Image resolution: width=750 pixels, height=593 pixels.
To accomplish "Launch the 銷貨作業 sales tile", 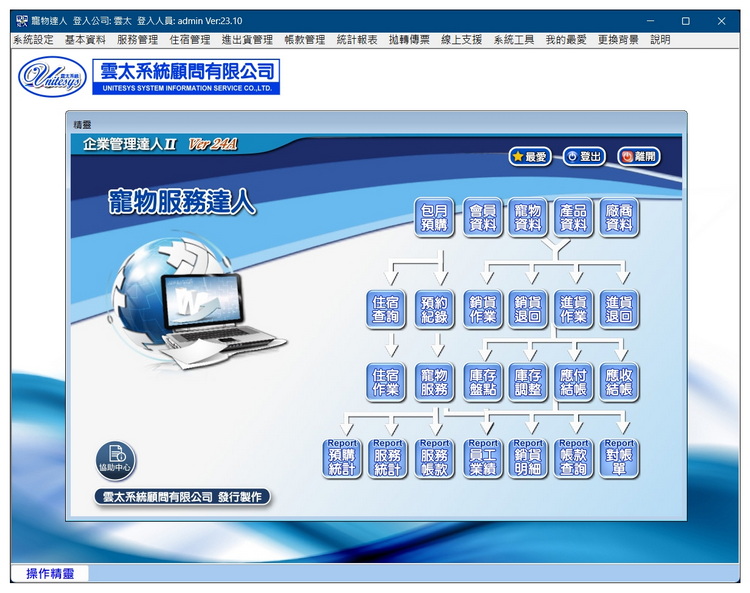I will click(483, 309).
